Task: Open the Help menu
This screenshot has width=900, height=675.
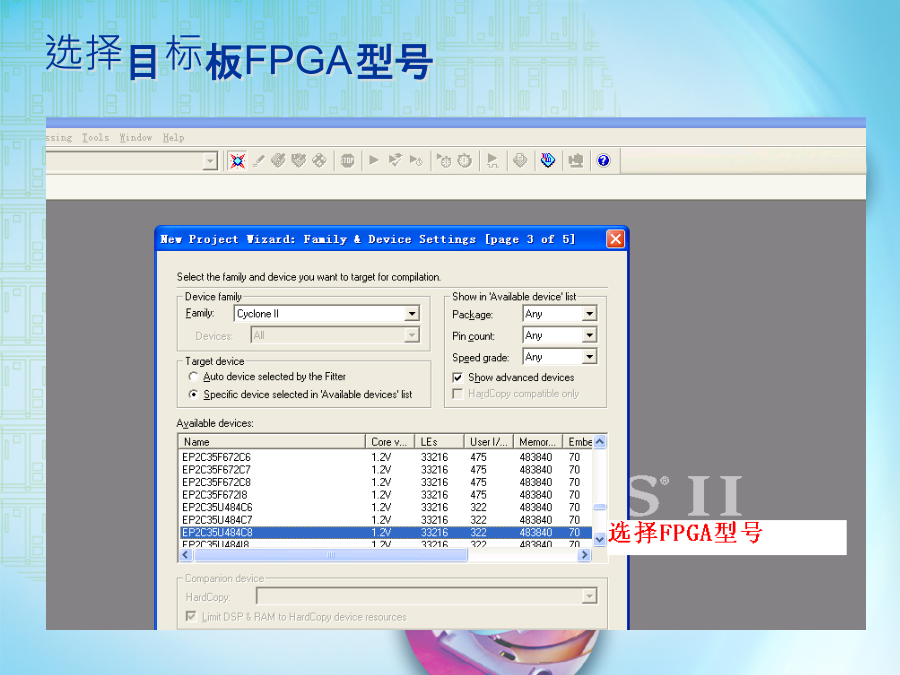Action: (x=173, y=138)
